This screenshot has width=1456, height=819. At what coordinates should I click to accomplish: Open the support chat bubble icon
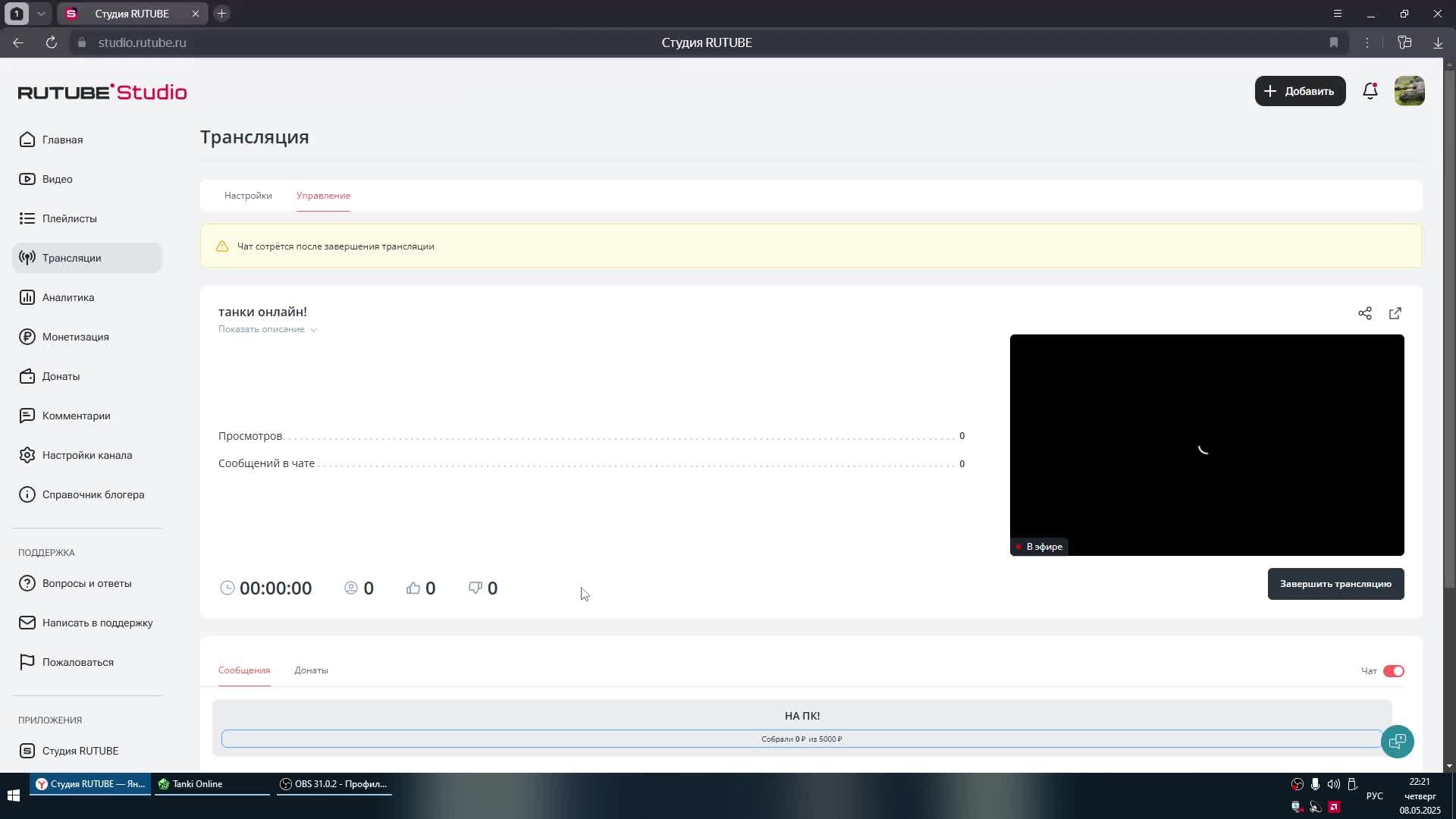click(x=1397, y=742)
